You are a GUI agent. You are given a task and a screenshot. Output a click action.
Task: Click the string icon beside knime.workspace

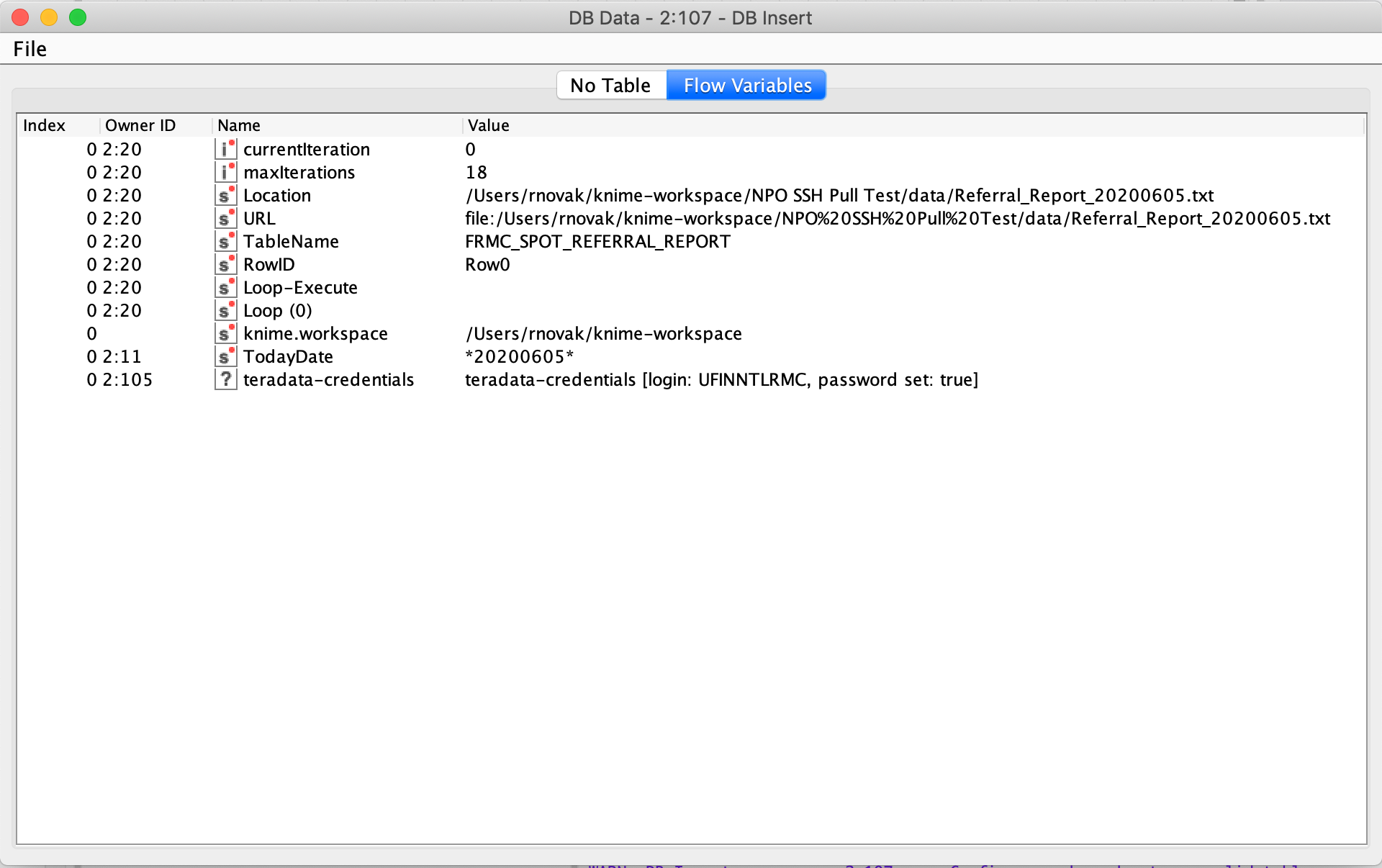[x=225, y=333]
